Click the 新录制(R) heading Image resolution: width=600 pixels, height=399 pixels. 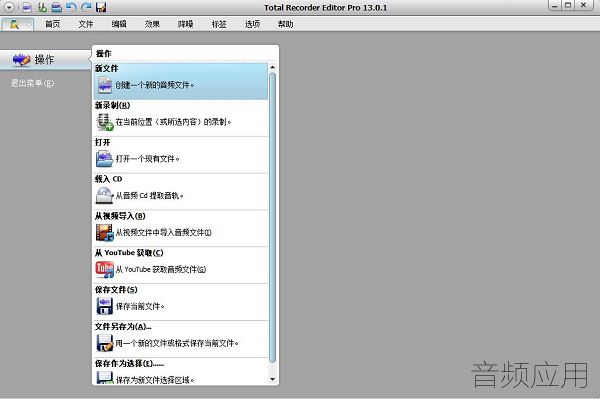[x=112, y=105]
